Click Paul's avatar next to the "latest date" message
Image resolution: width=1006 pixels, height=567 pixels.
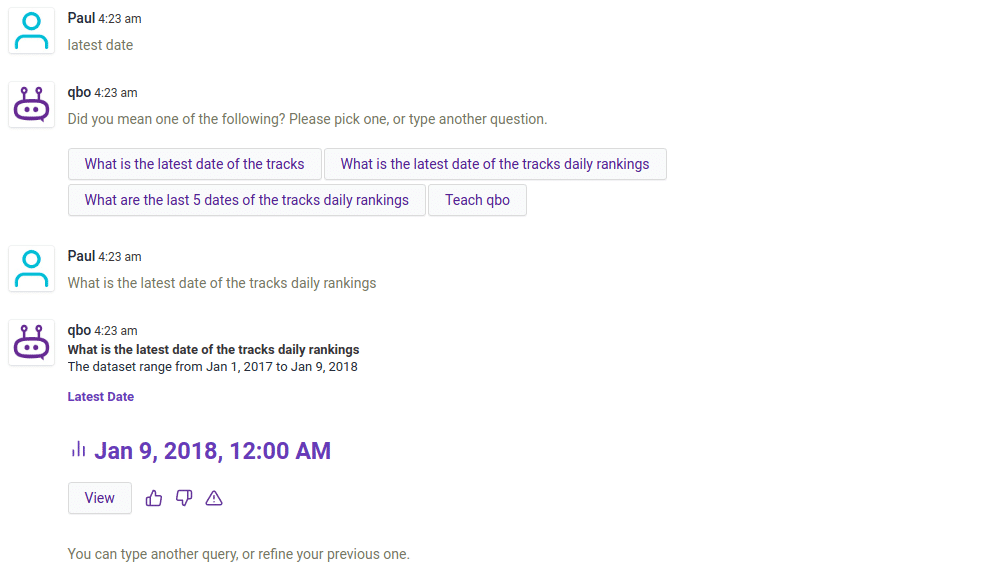[32, 31]
